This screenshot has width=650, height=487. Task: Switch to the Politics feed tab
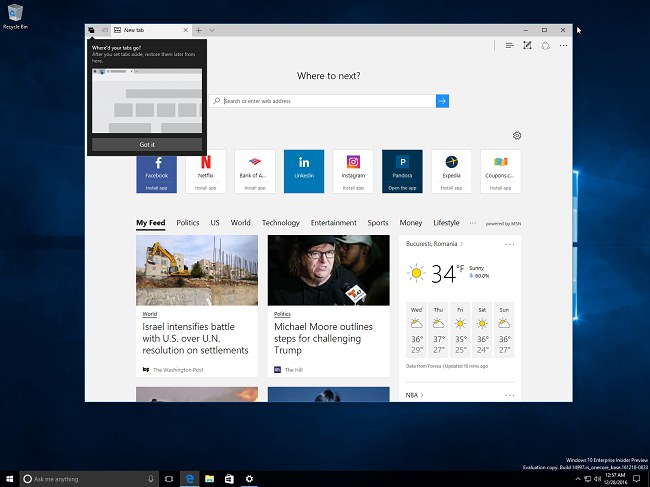[x=188, y=223]
